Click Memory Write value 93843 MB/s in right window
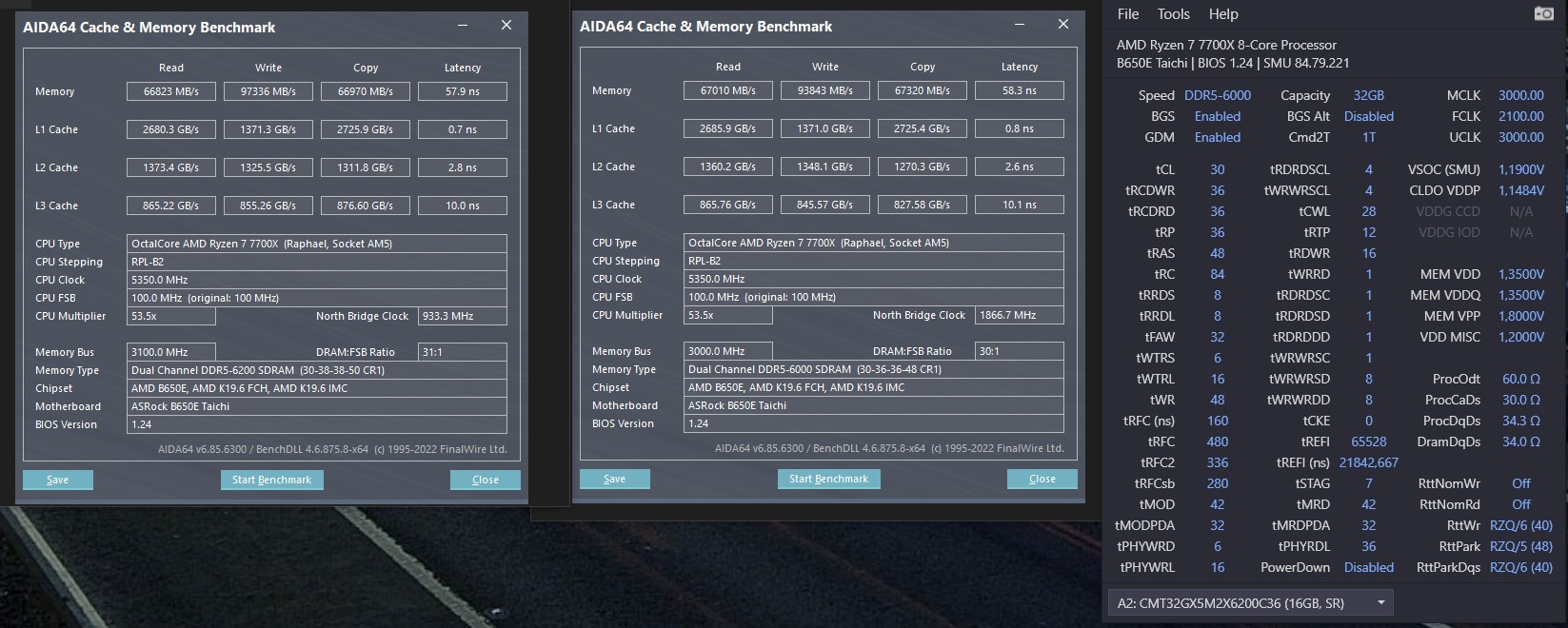 825,90
